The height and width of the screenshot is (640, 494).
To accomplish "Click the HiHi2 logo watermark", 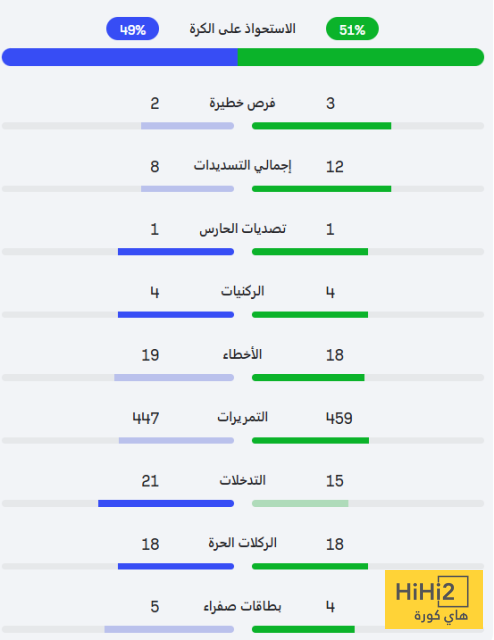I will coord(434,599).
